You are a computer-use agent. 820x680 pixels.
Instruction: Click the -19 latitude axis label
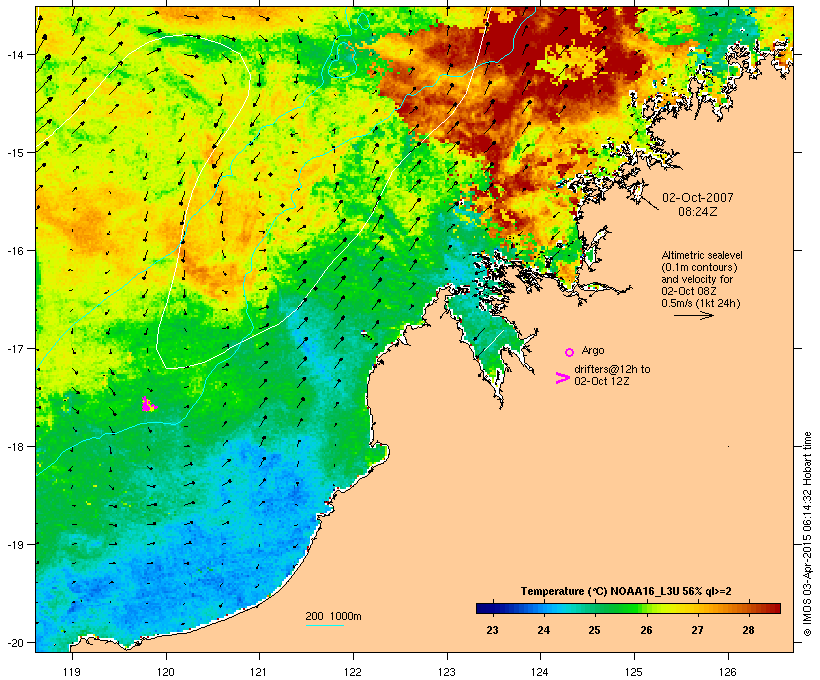(14, 545)
